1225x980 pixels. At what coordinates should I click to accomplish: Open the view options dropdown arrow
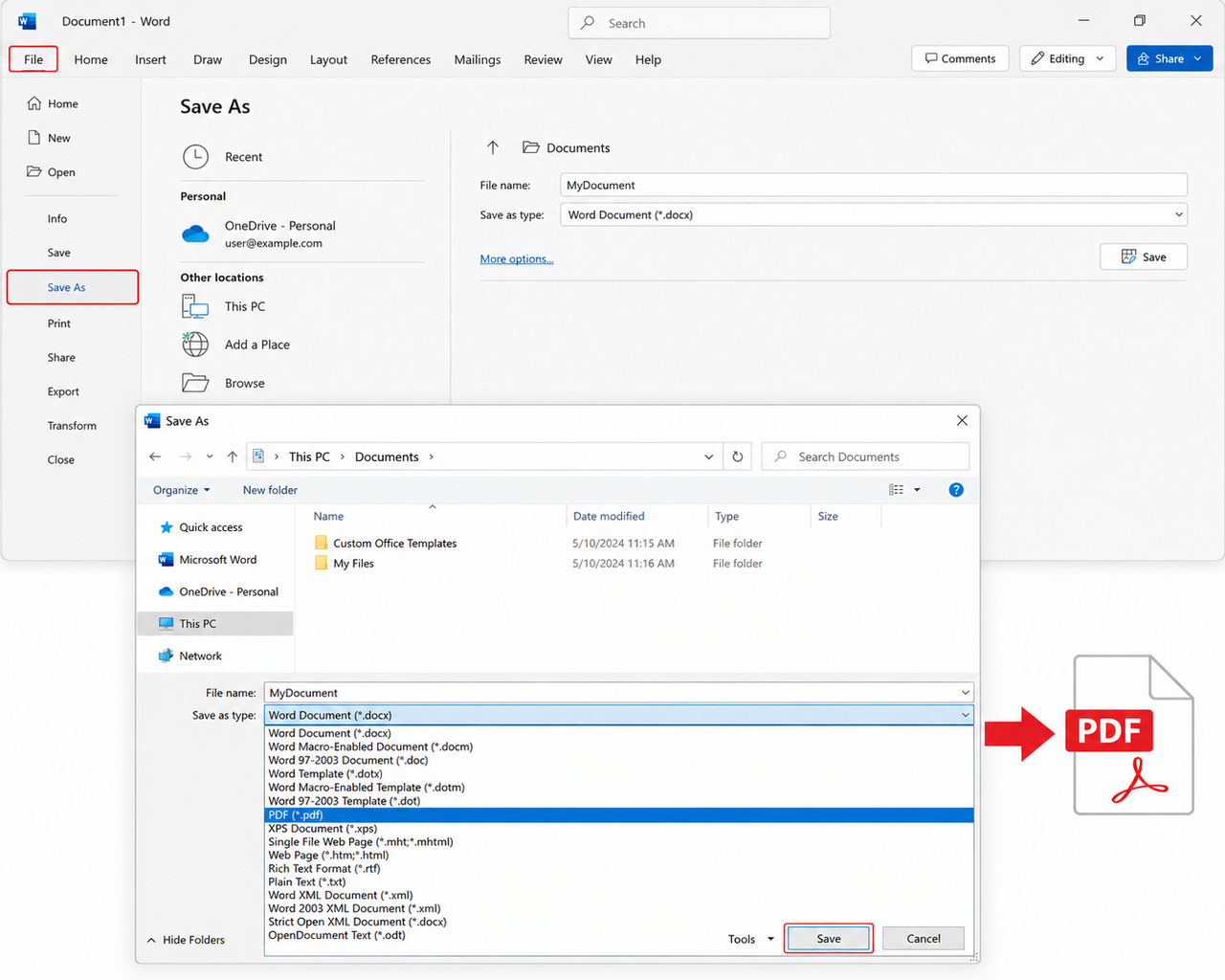(917, 490)
